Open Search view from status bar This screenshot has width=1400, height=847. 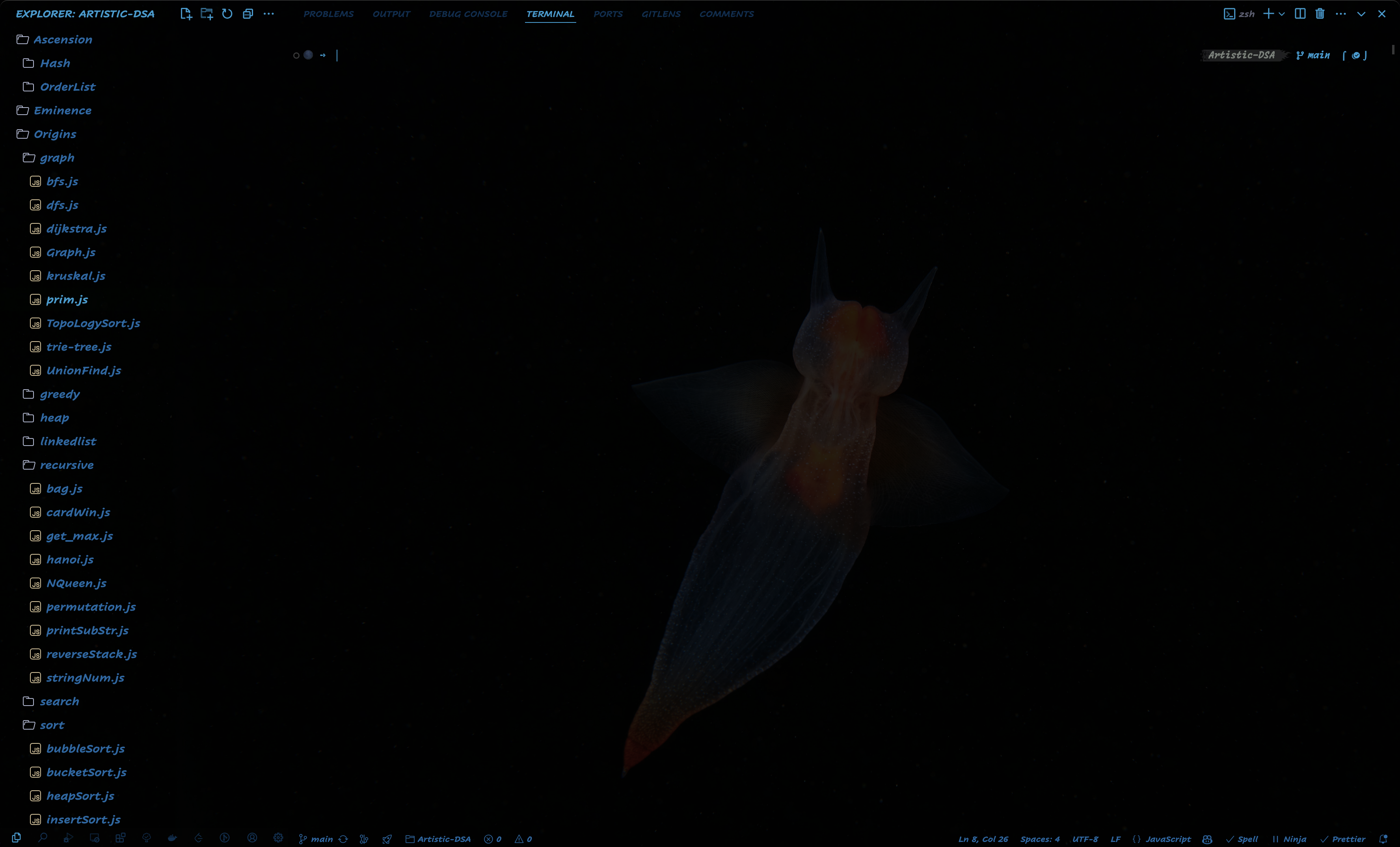pos(43,838)
